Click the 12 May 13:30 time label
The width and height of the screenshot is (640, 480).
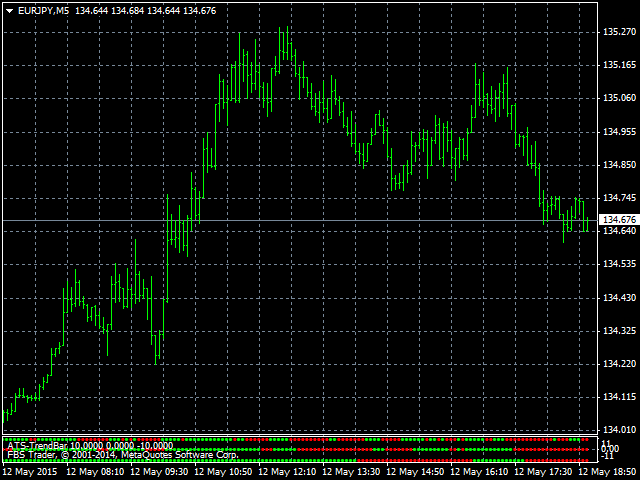[x=353, y=471]
